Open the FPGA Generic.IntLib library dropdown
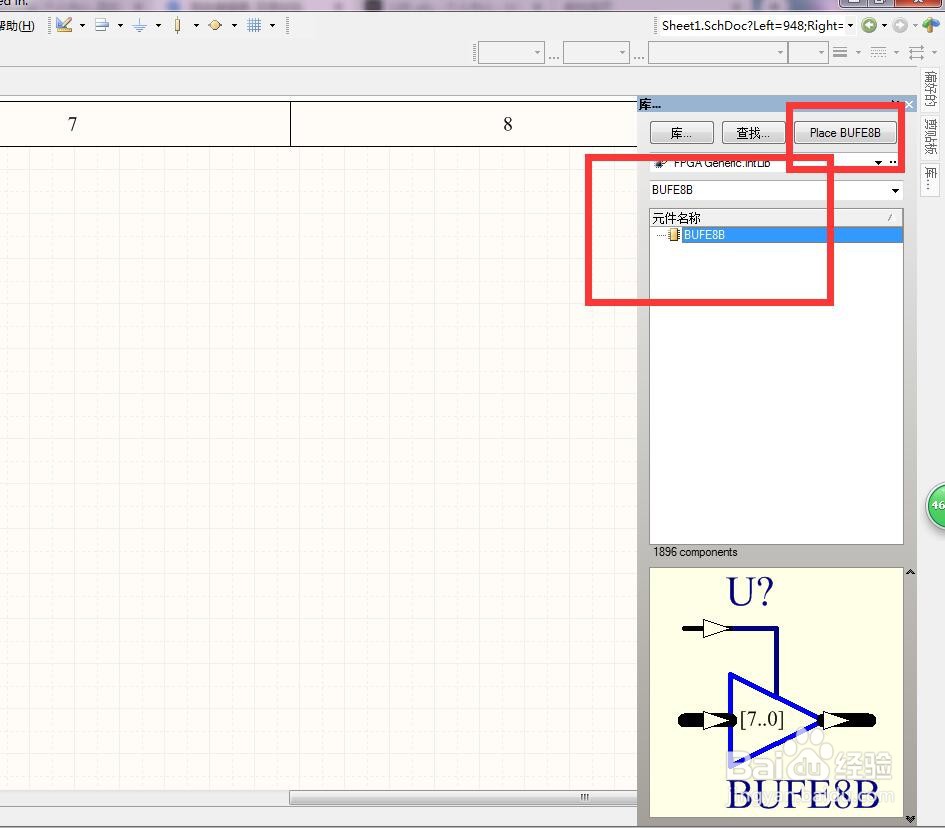This screenshot has width=945, height=828. coord(878,163)
